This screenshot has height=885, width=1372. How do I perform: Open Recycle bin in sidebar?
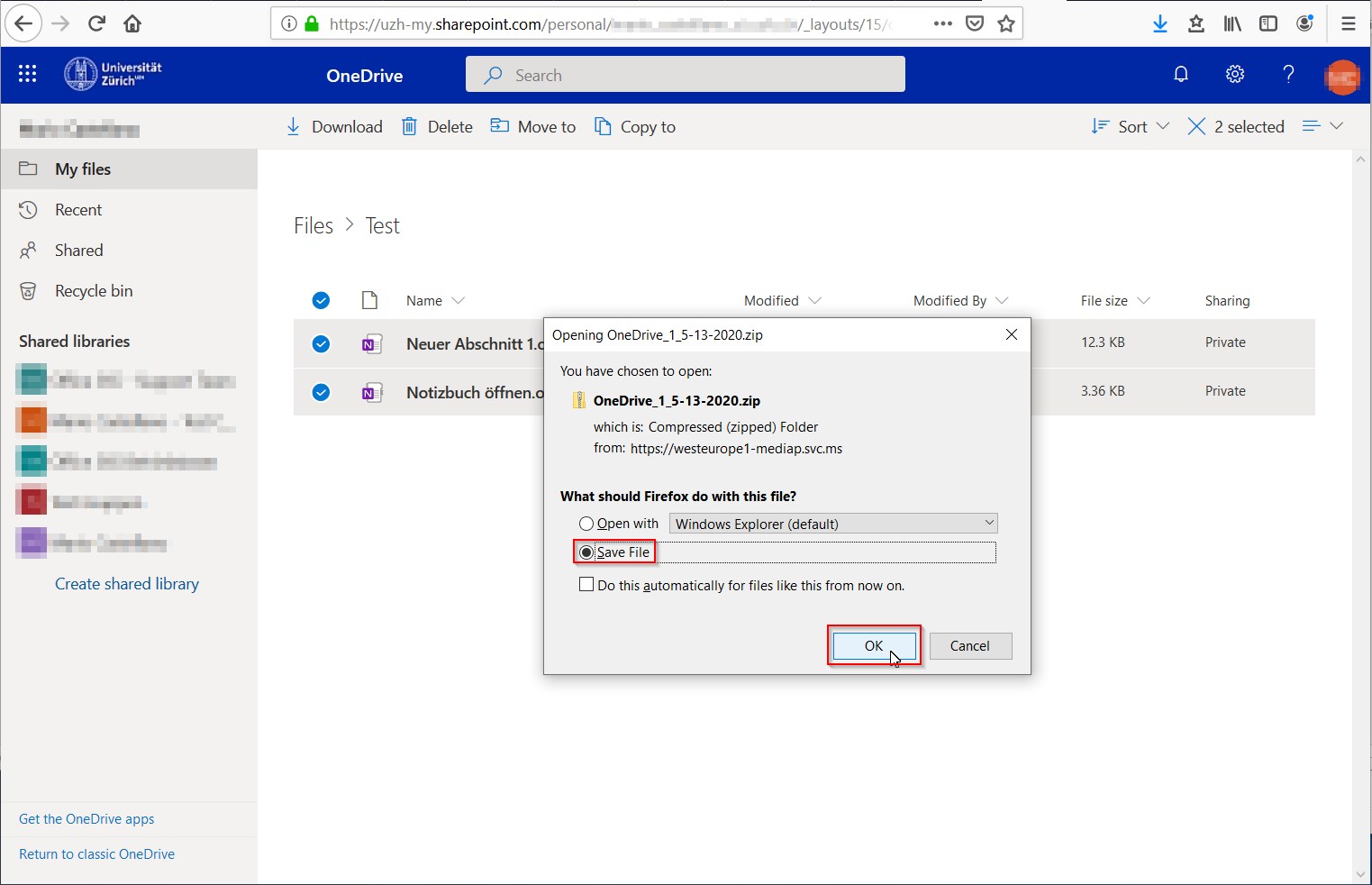pyautogui.click(x=129, y=290)
